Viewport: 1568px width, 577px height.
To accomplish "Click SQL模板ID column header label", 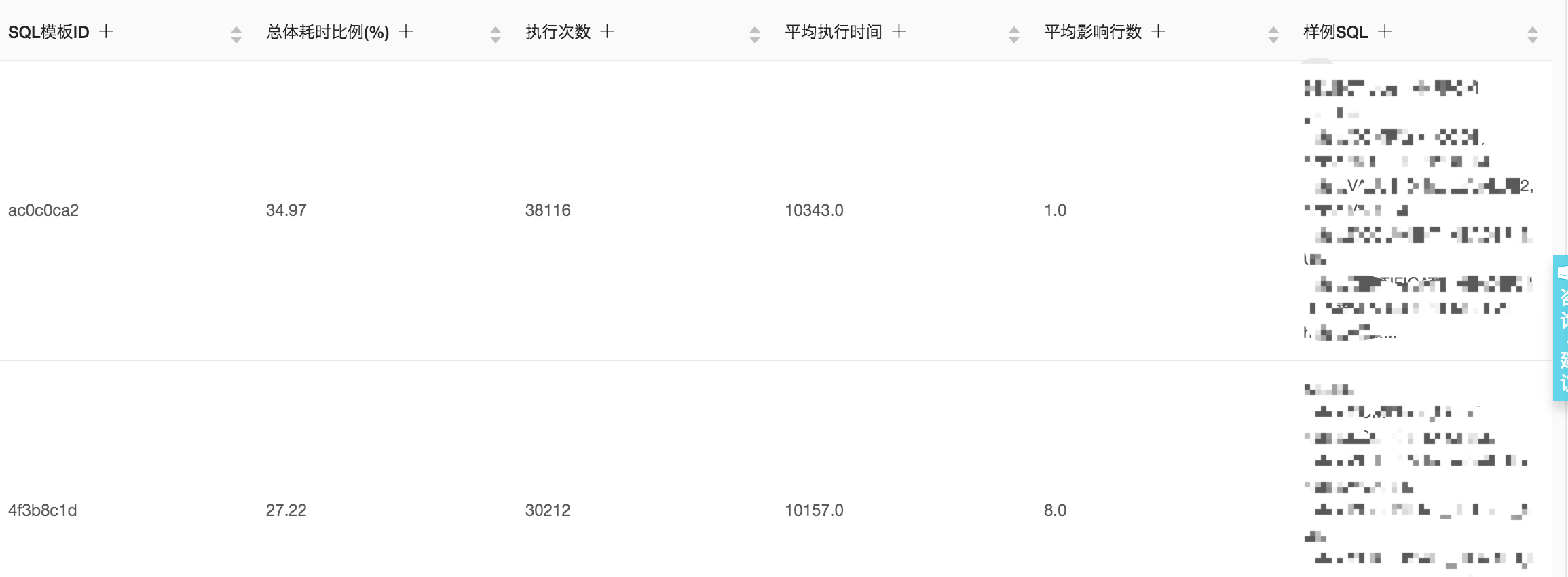I will point(49,32).
